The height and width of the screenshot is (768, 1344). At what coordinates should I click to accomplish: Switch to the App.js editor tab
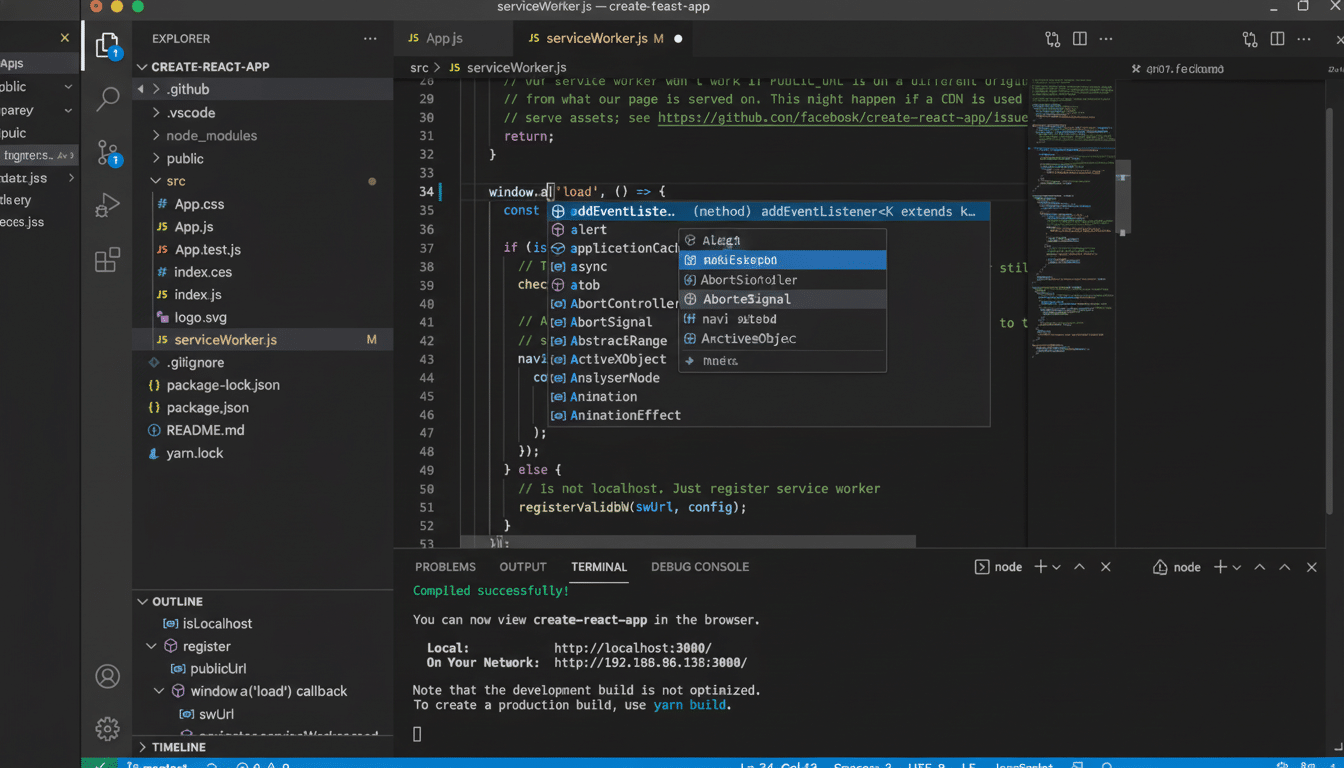(x=446, y=38)
